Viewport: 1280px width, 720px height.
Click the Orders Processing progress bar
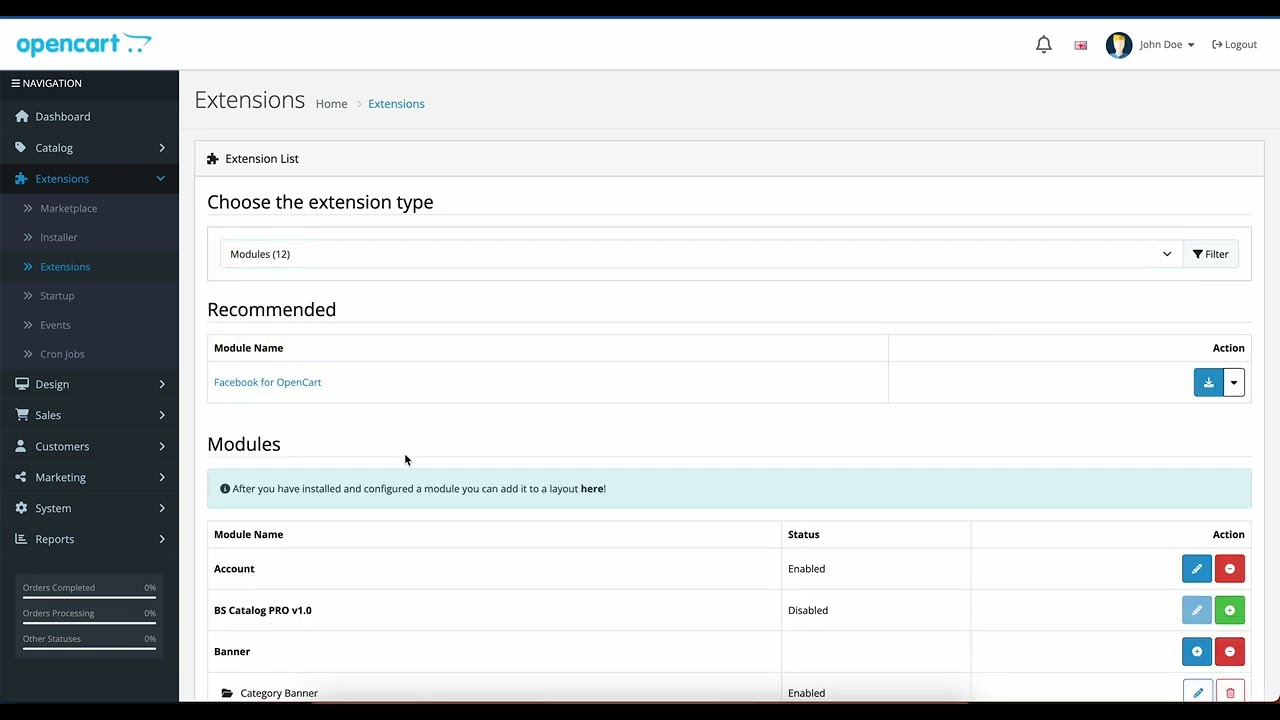(89, 624)
